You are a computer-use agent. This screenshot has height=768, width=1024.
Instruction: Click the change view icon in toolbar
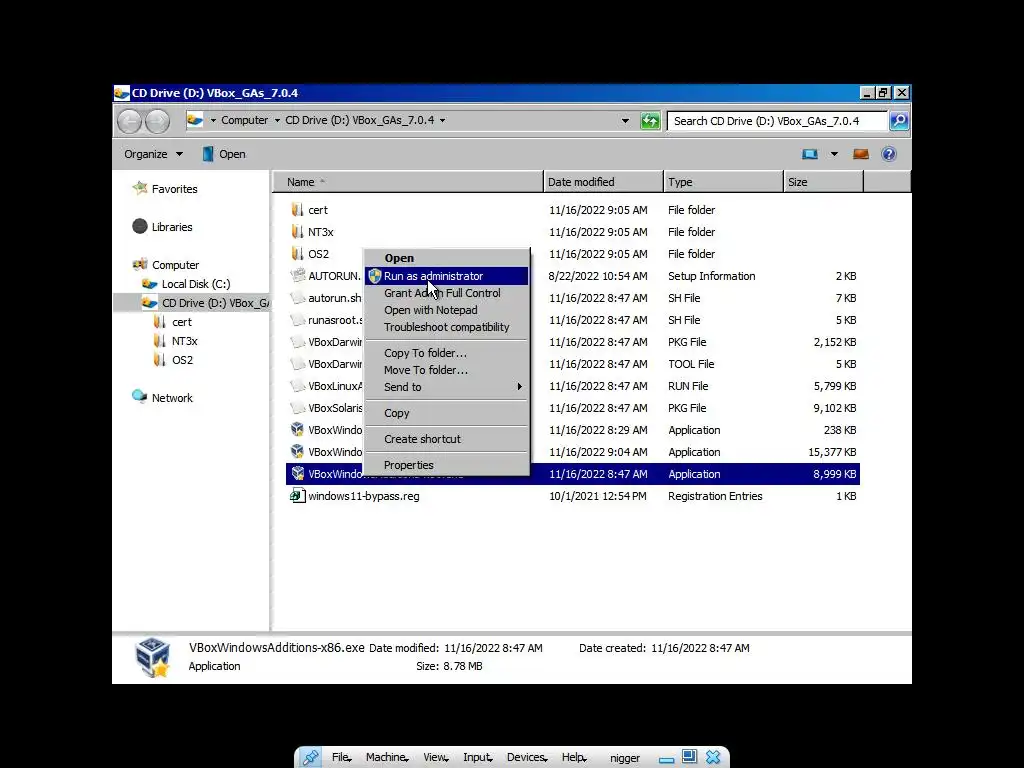point(810,154)
